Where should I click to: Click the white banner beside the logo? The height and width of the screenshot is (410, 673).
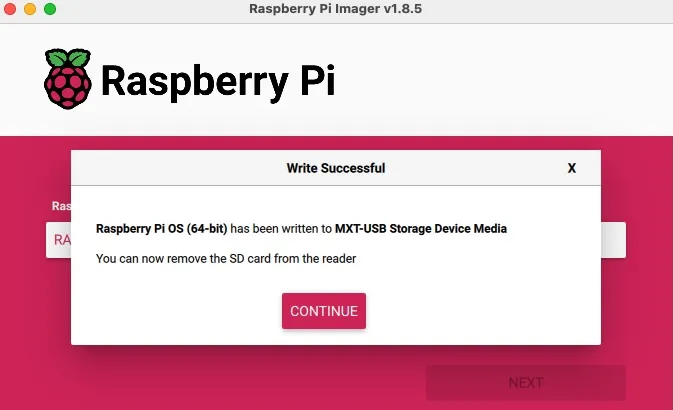(x=494, y=79)
